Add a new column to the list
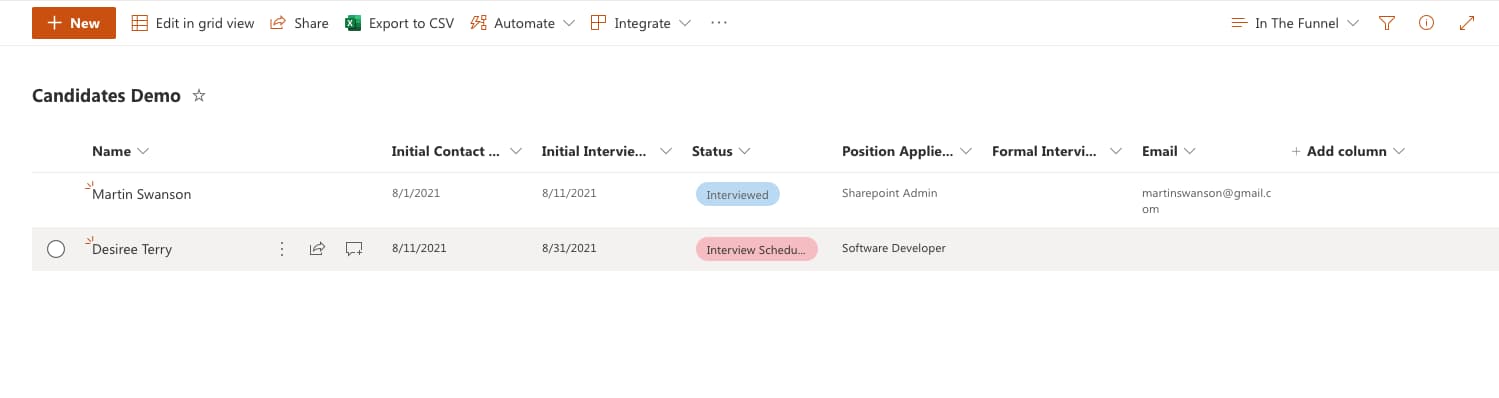This screenshot has width=1499, height=398. pyautogui.click(x=1347, y=151)
